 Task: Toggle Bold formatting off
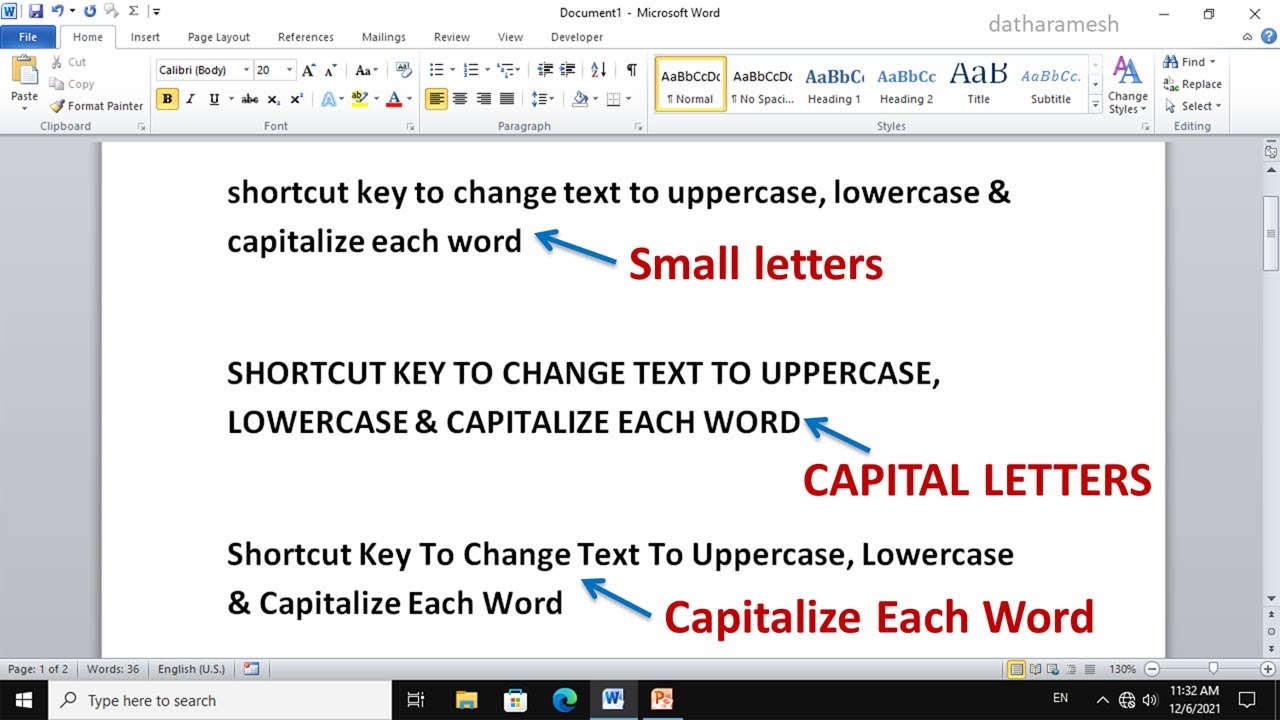pyautogui.click(x=167, y=99)
